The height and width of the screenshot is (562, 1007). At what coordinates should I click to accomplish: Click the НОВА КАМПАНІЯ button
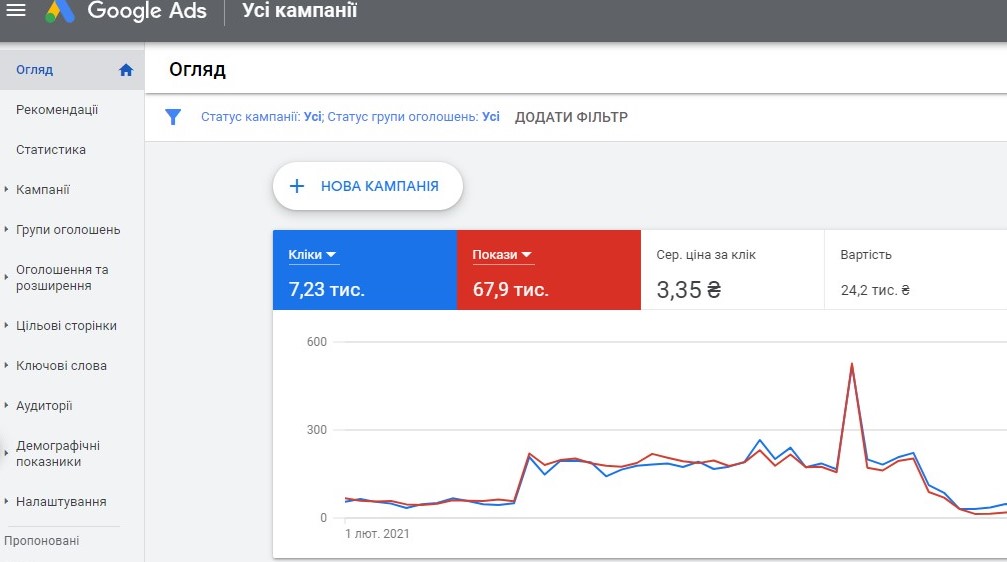tap(368, 186)
